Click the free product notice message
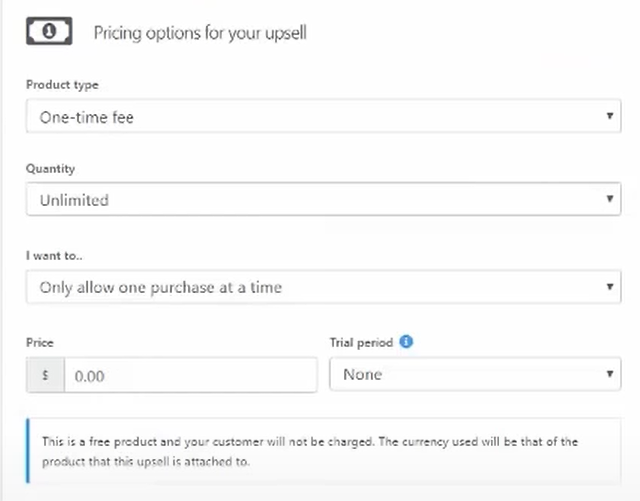640x501 pixels. point(310,452)
